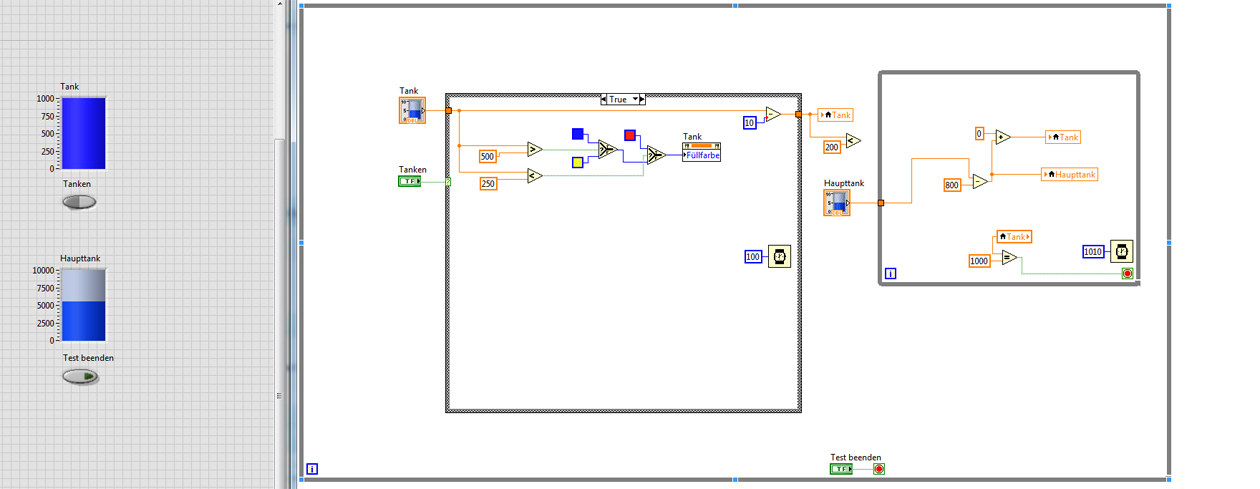
Task: Toggle the Test beenden switch
Action: (80, 377)
